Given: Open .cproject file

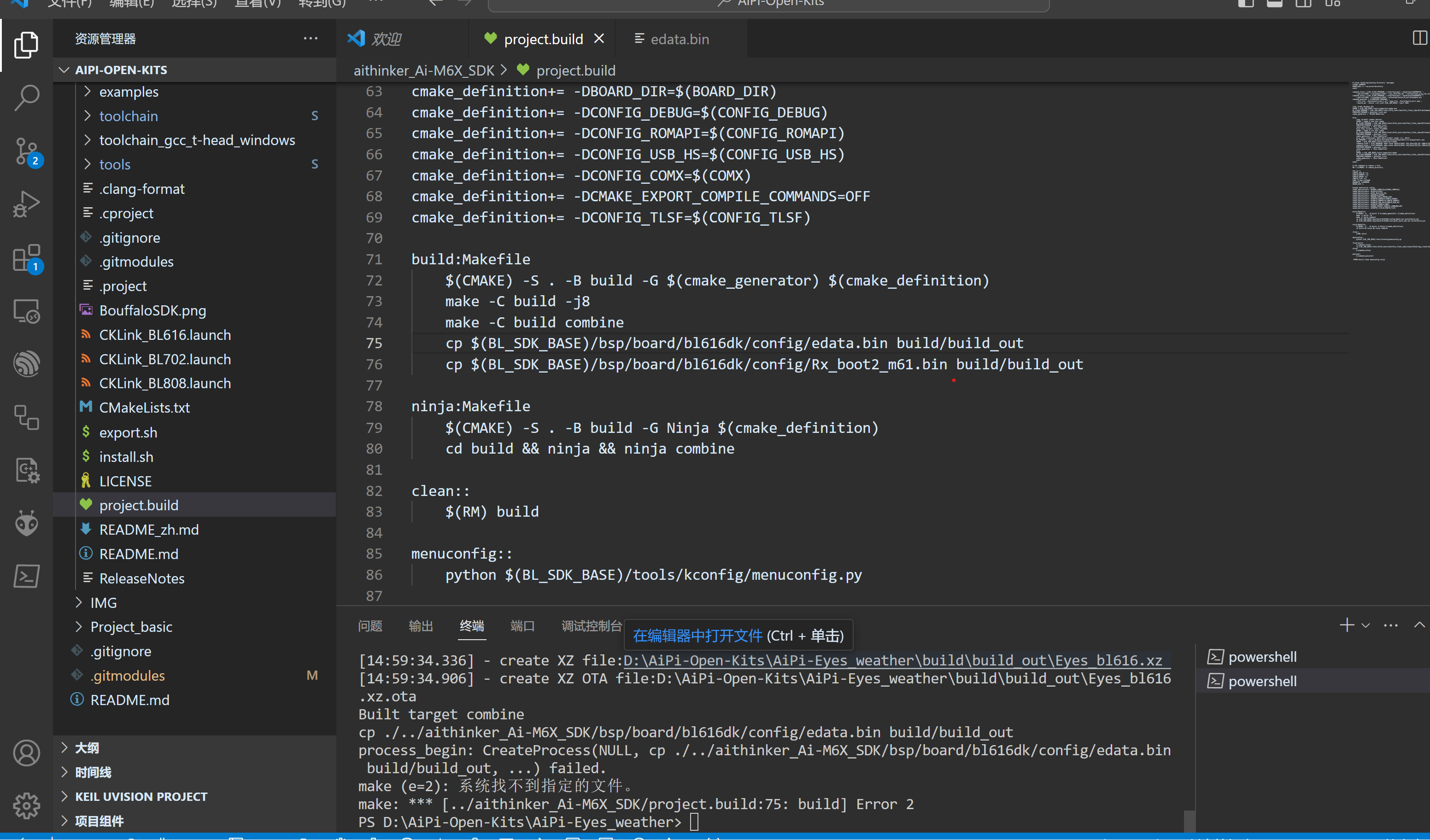Looking at the screenshot, I should (194, 213).
